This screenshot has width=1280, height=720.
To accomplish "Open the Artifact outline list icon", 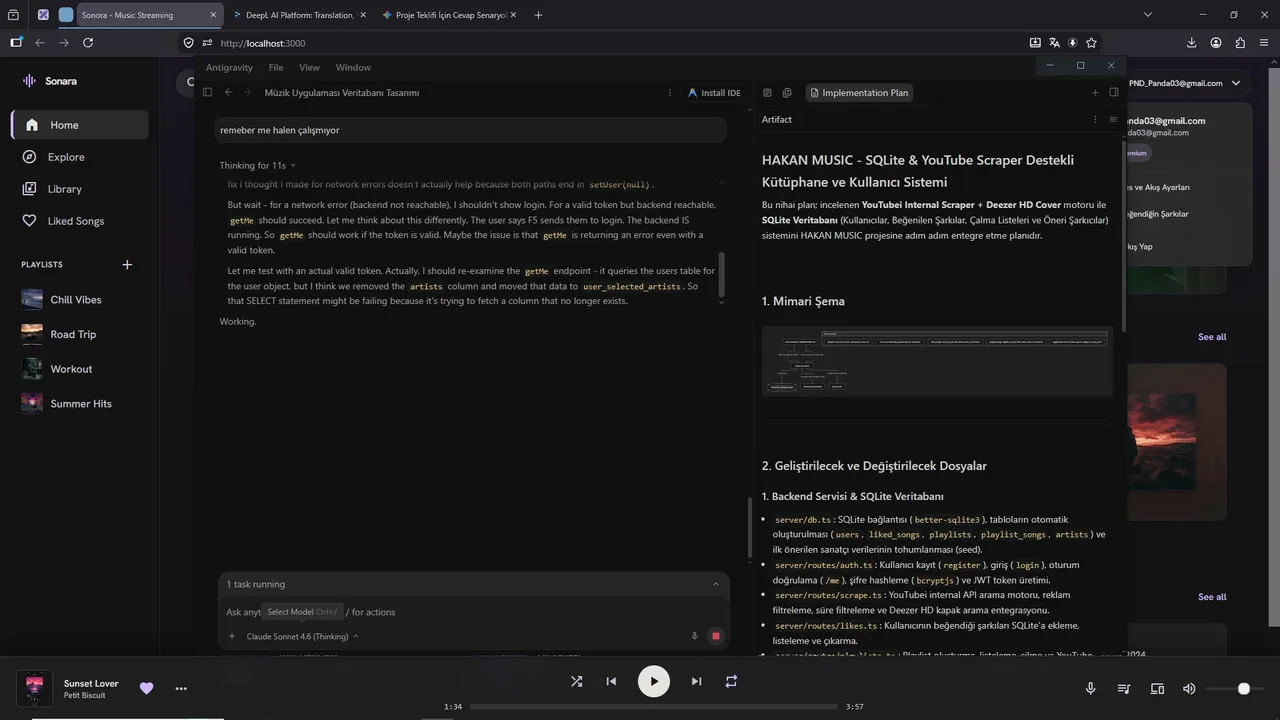I will (1113, 119).
